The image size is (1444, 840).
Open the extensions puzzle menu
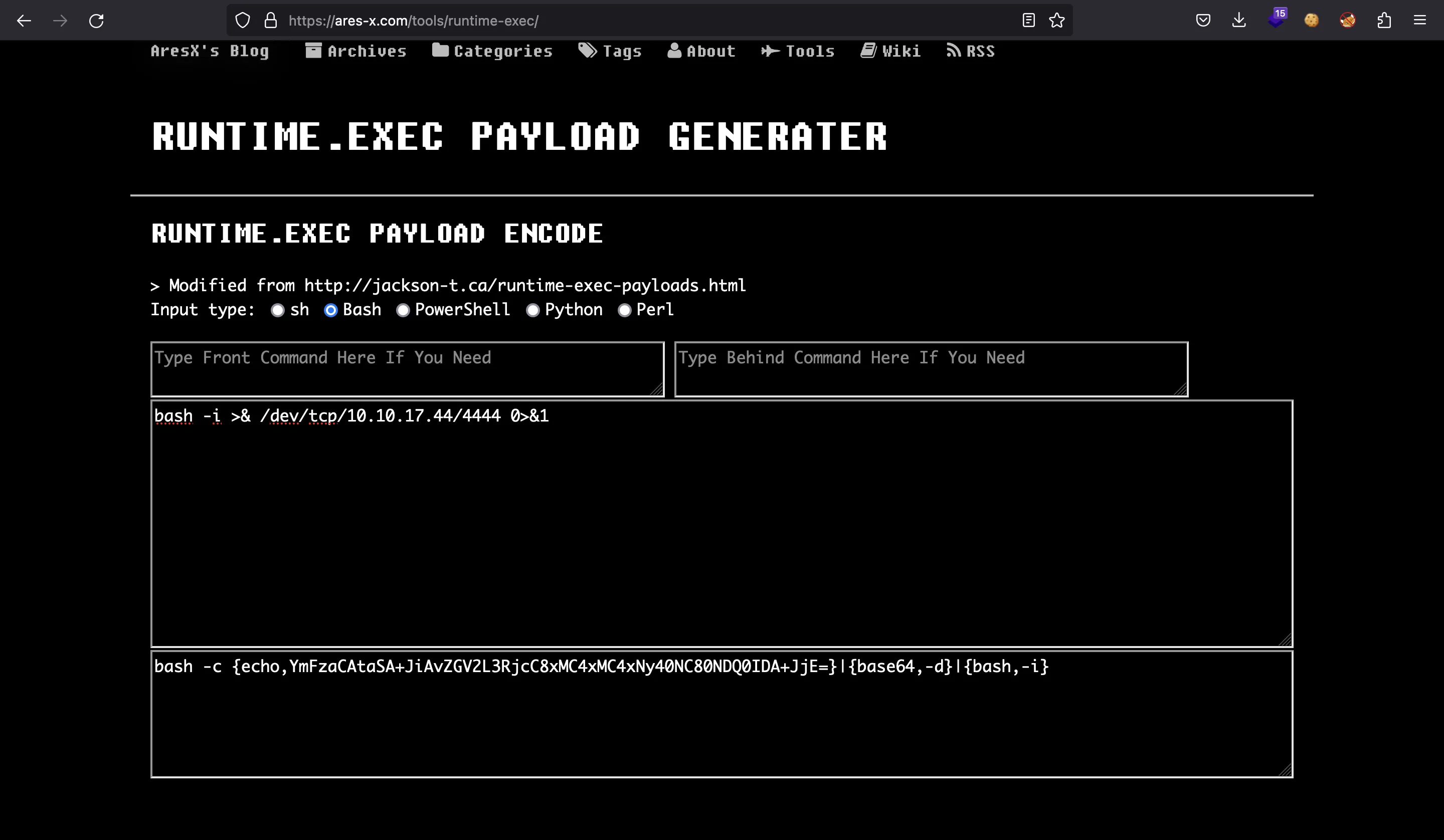(1384, 21)
